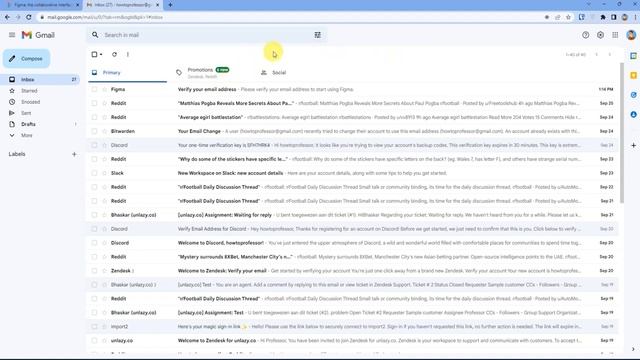Open browser extensions puzzle icon
The image size is (640, 360).
coord(603,17)
